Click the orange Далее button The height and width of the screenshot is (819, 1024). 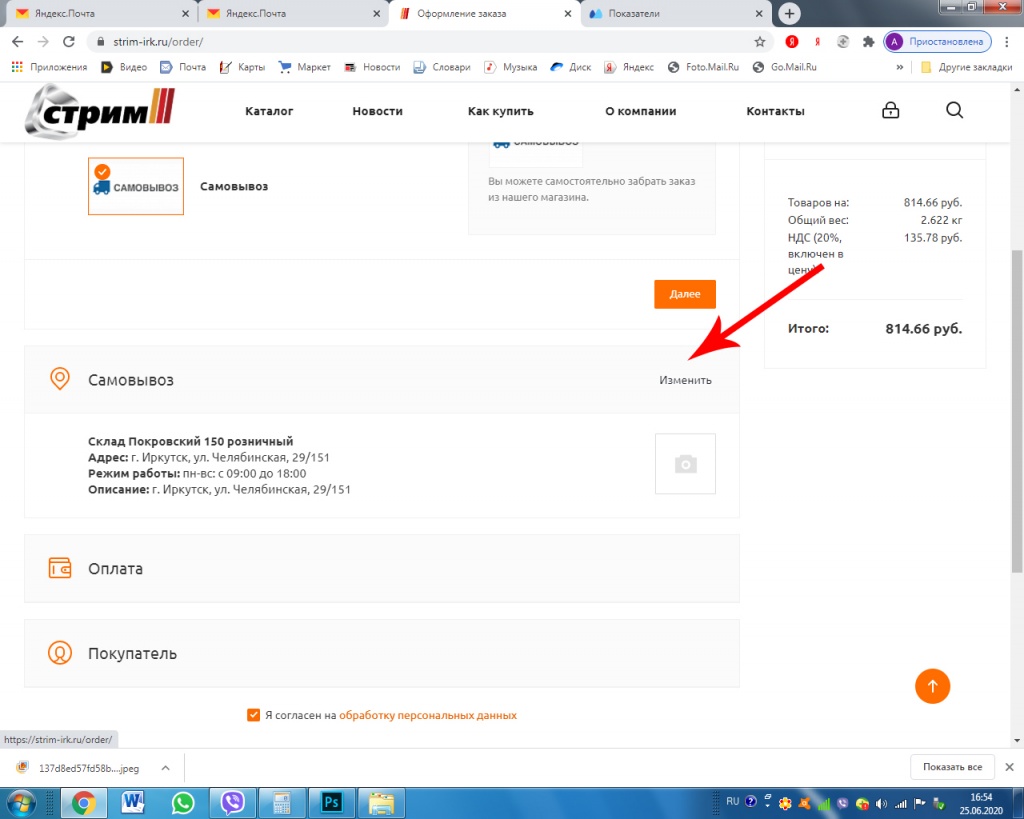[x=684, y=294]
